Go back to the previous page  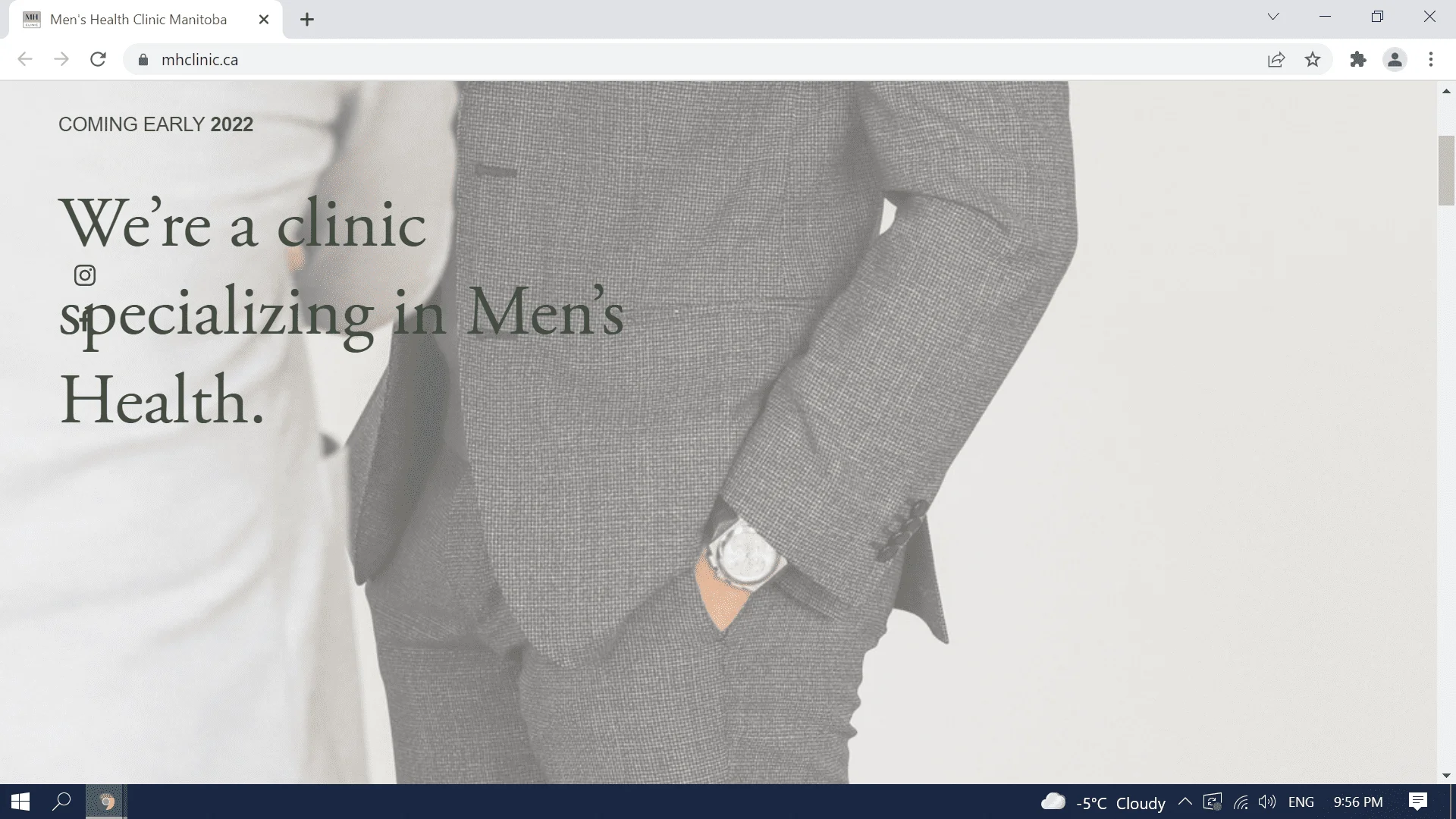click(x=25, y=59)
